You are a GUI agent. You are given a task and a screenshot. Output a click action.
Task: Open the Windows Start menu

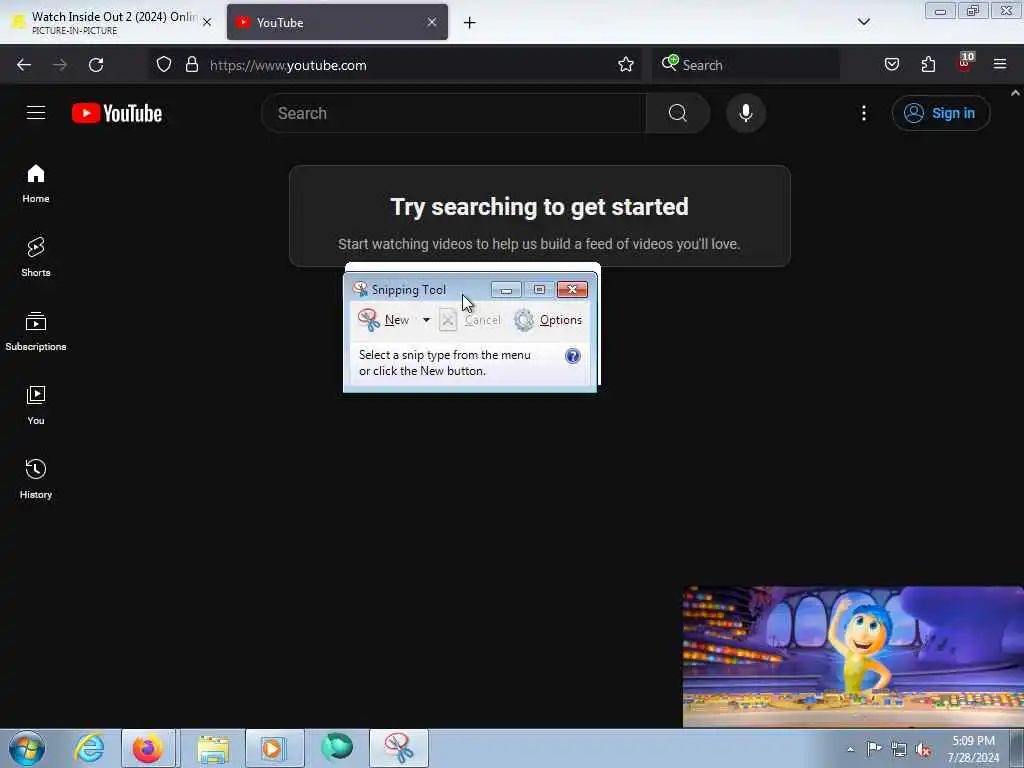point(27,748)
